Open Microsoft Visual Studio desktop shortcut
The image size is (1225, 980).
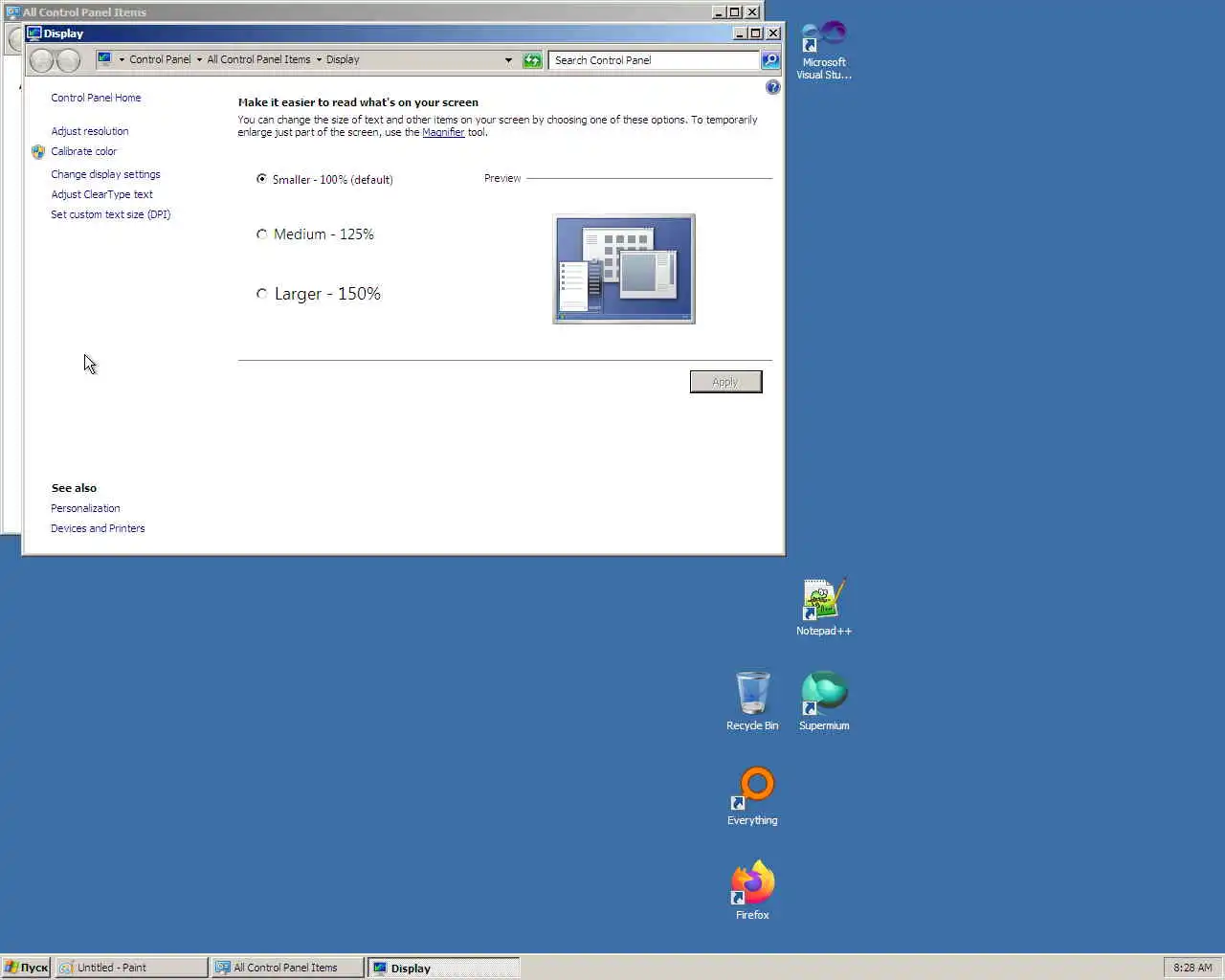[824, 51]
